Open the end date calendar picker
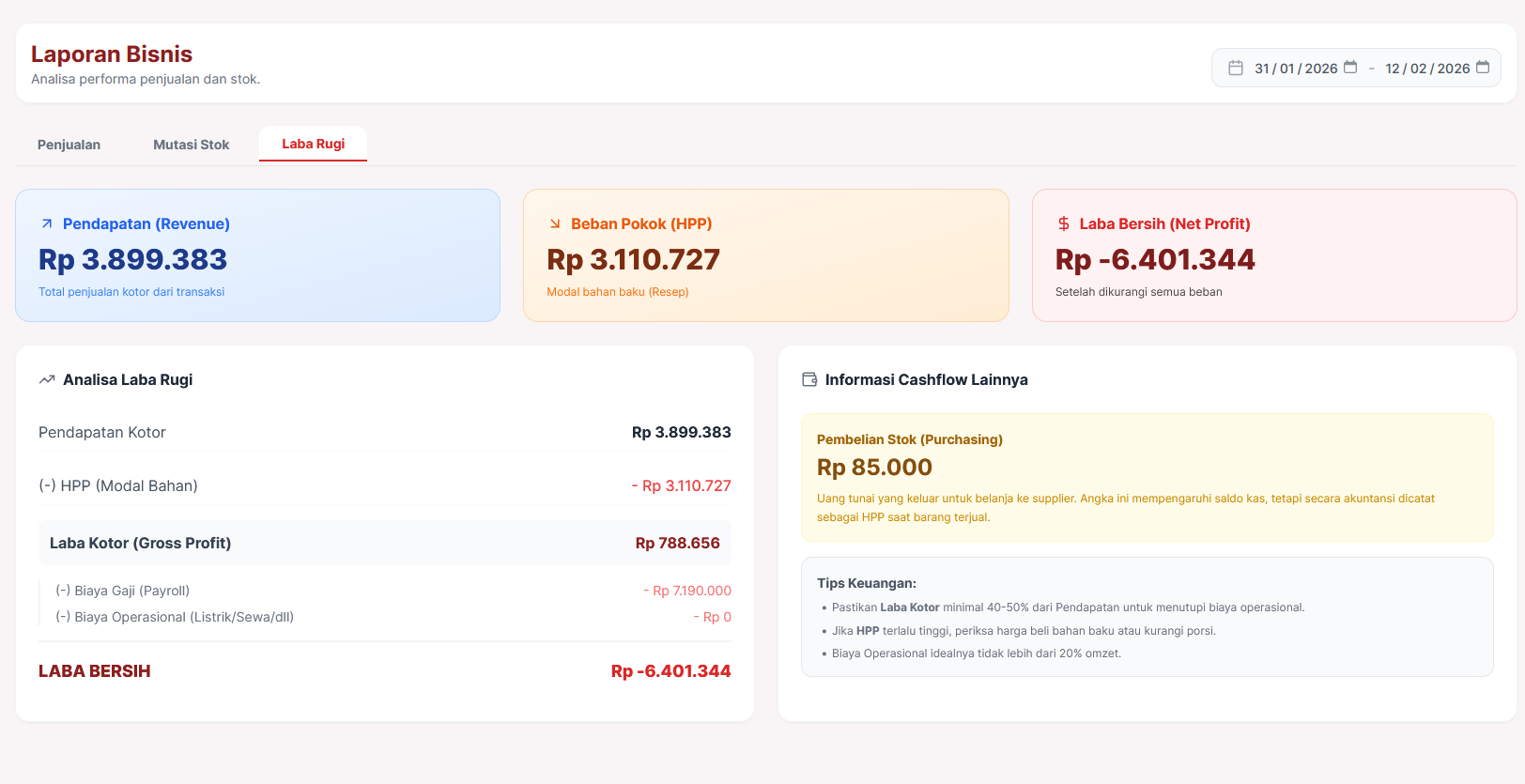The width and height of the screenshot is (1525, 784). click(x=1484, y=68)
